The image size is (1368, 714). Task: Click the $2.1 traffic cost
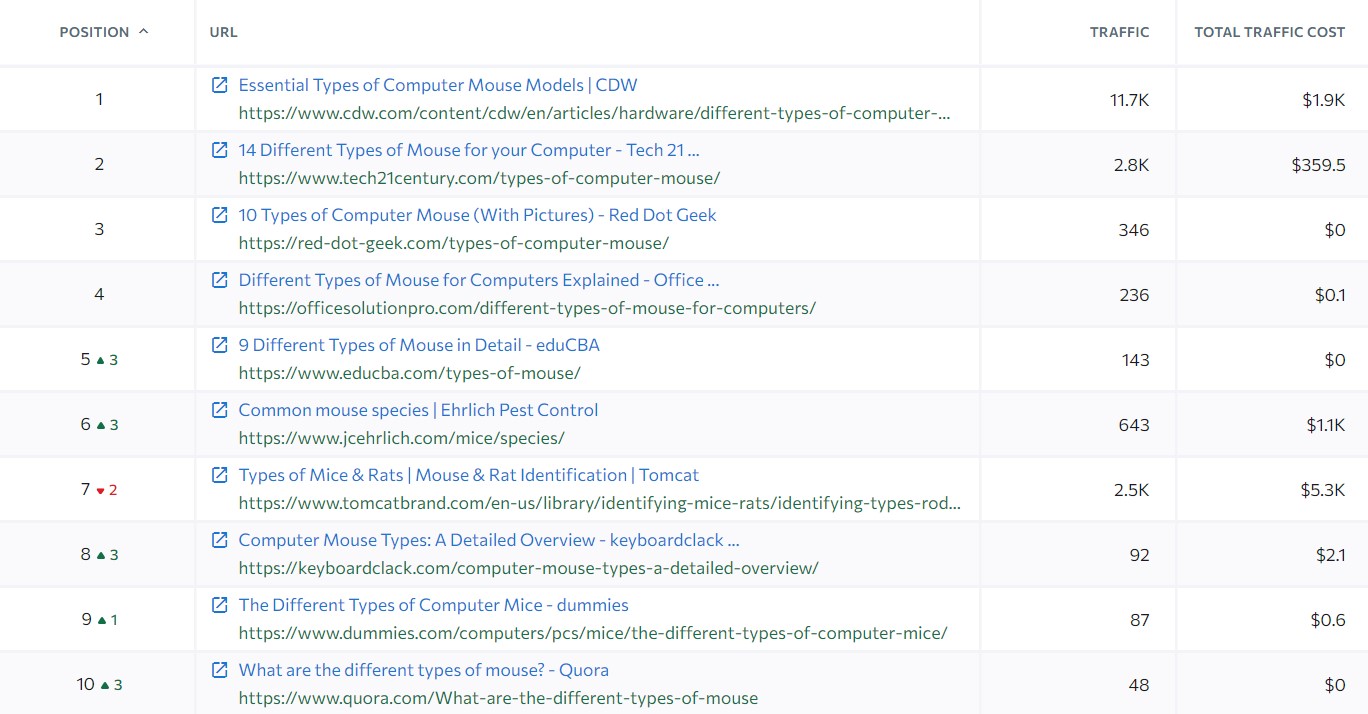tap(1329, 555)
